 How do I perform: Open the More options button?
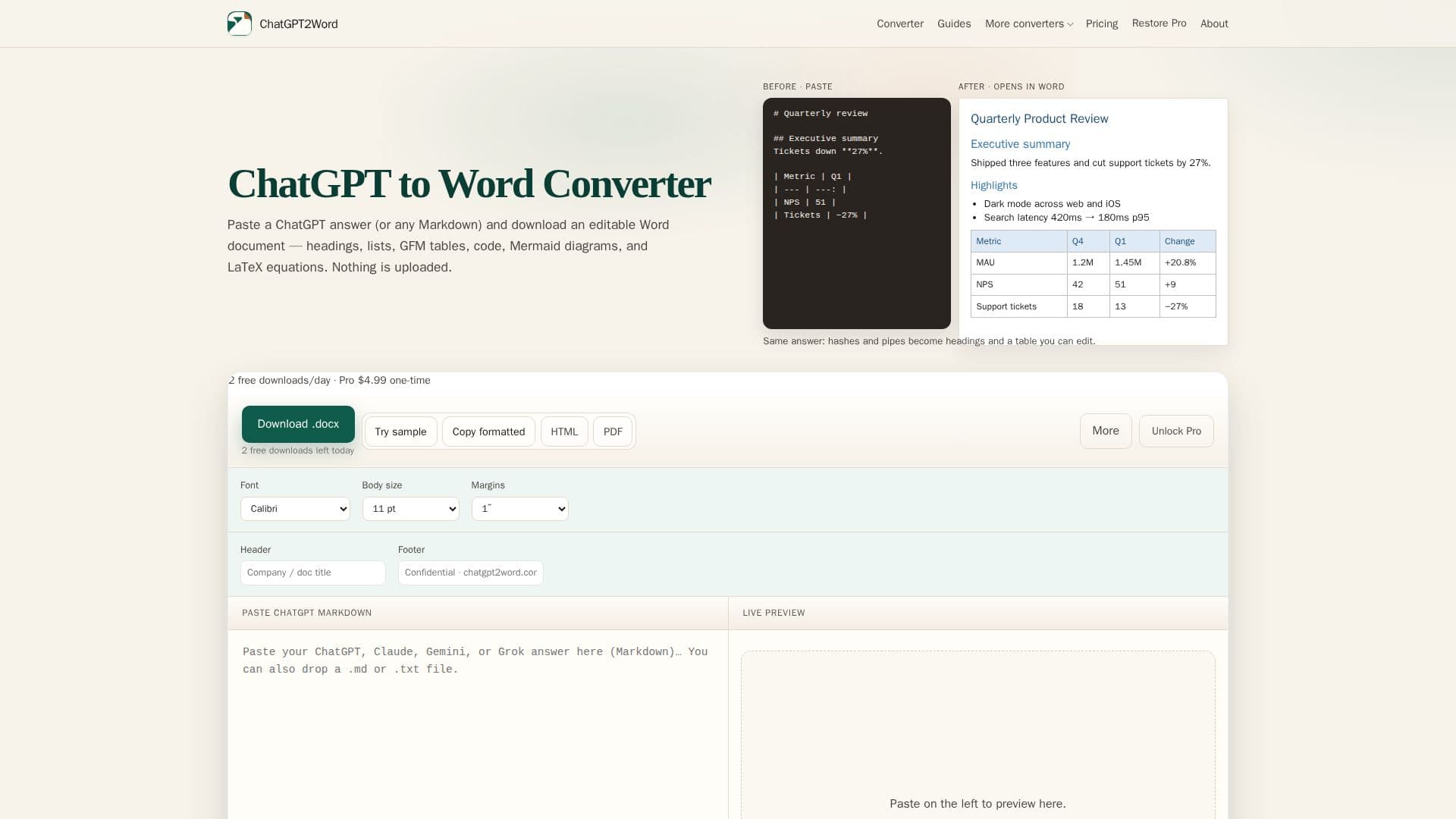click(x=1106, y=431)
